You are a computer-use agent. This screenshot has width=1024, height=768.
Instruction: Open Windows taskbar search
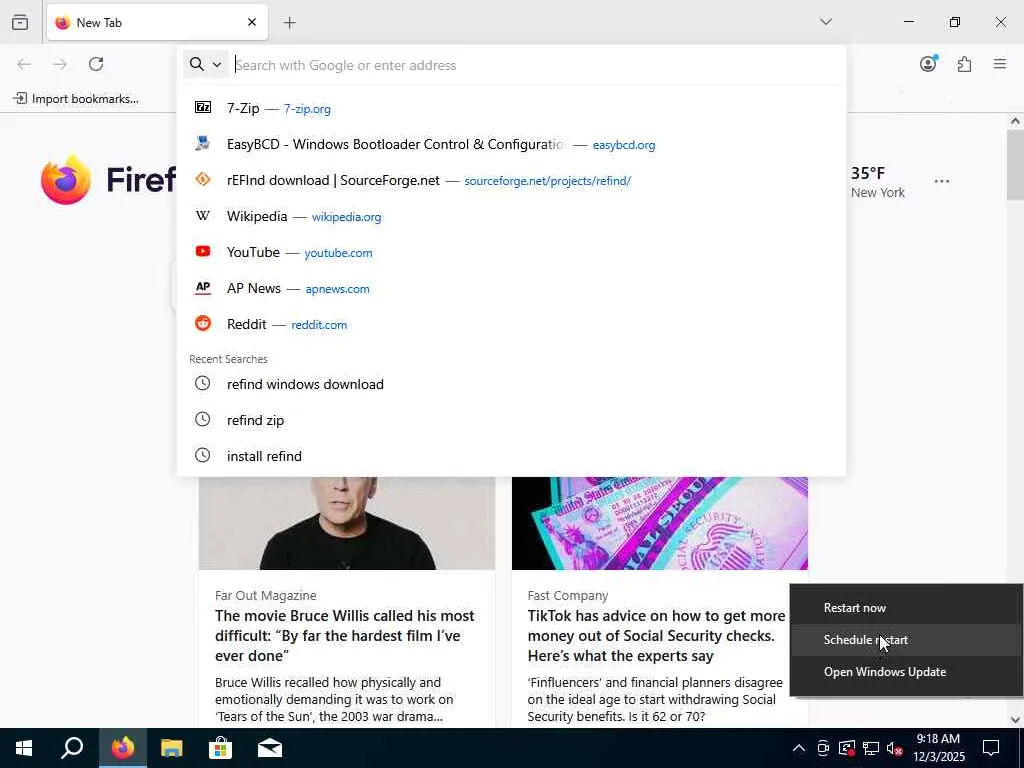[x=72, y=748]
